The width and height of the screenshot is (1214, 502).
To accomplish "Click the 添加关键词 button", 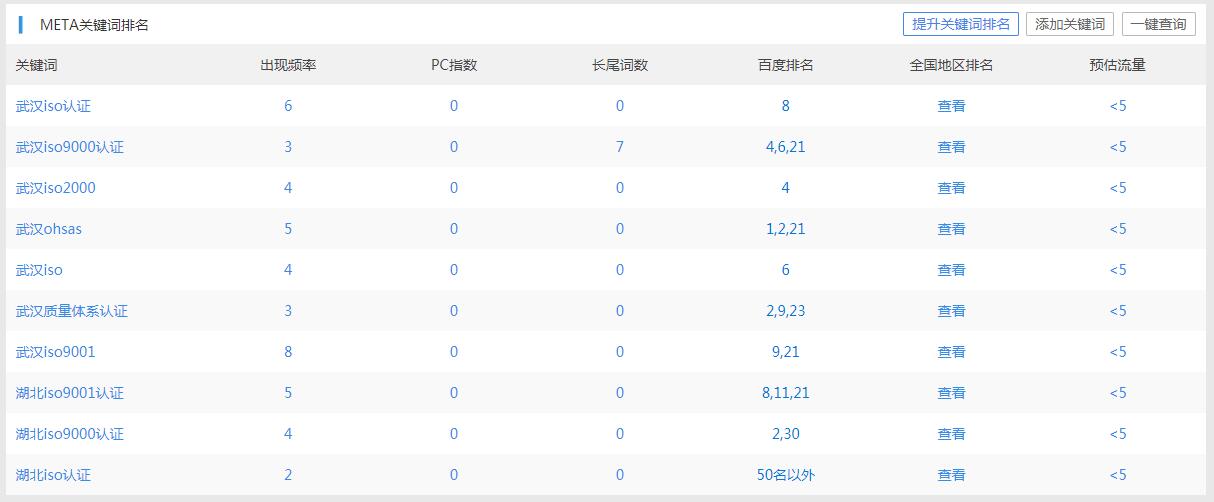I will (x=1070, y=24).
